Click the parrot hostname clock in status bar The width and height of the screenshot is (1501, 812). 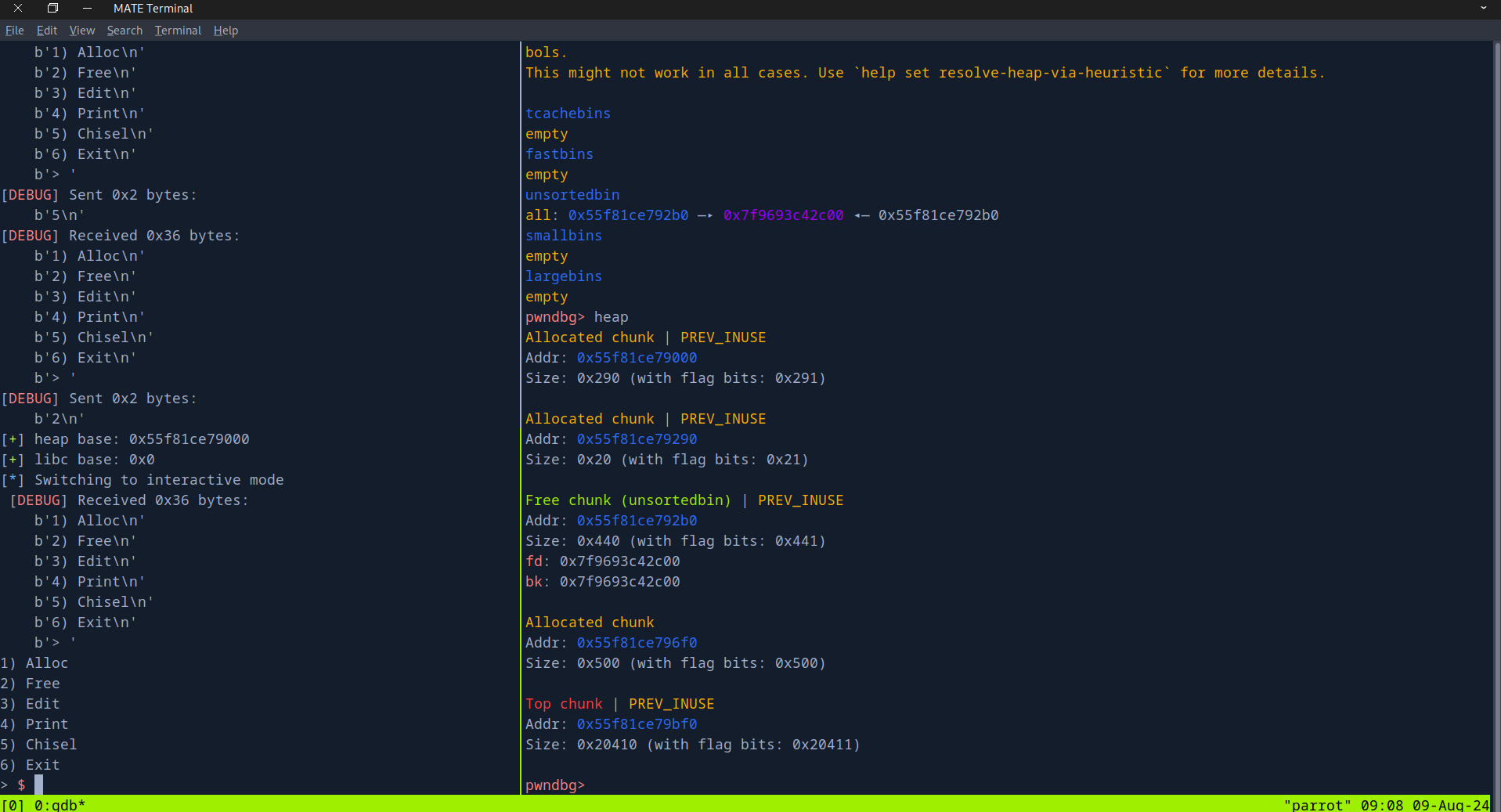tap(1386, 805)
